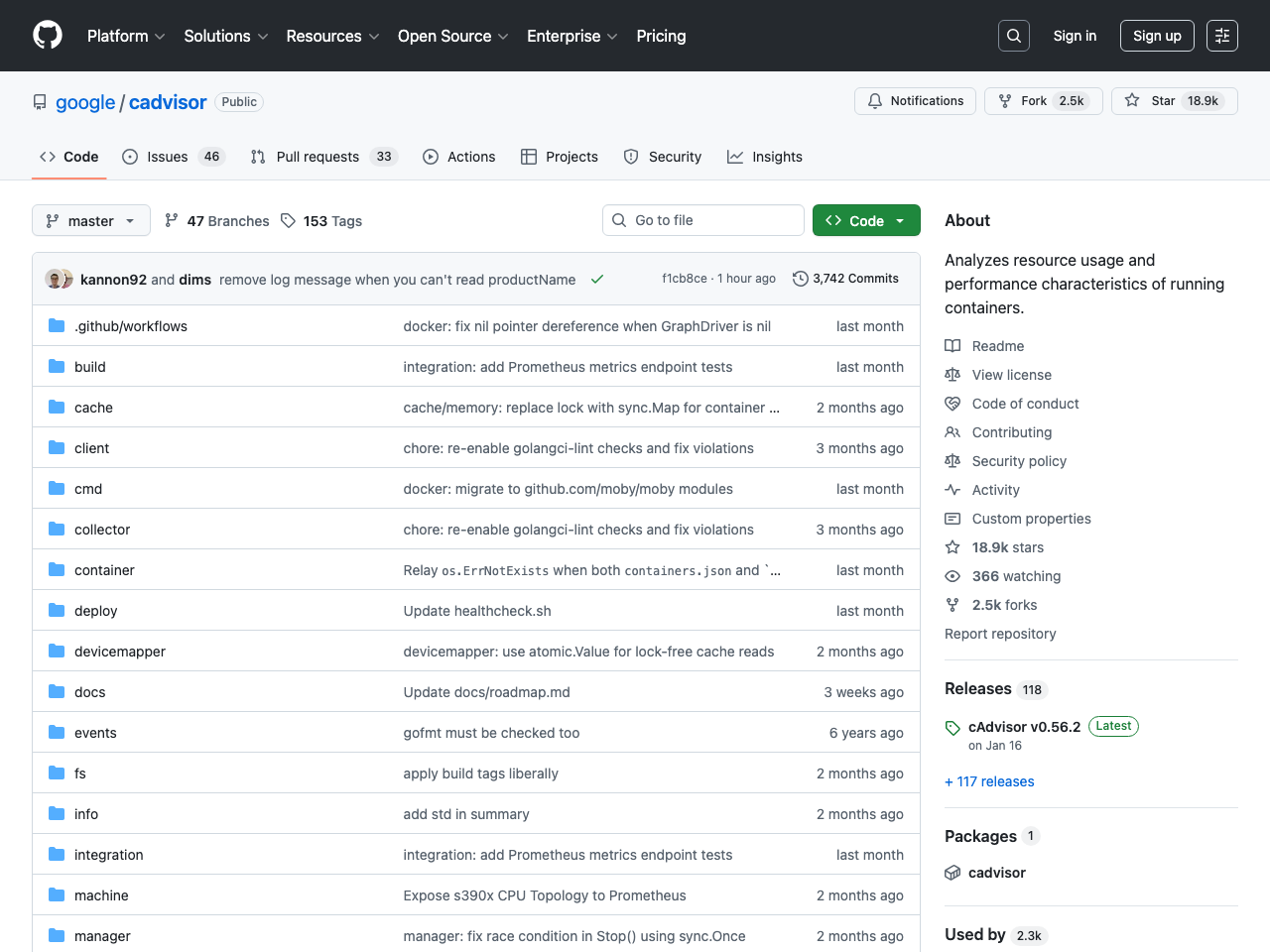1270x952 pixels.
Task: Open the search icon in the top bar
Action: click(1013, 35)
